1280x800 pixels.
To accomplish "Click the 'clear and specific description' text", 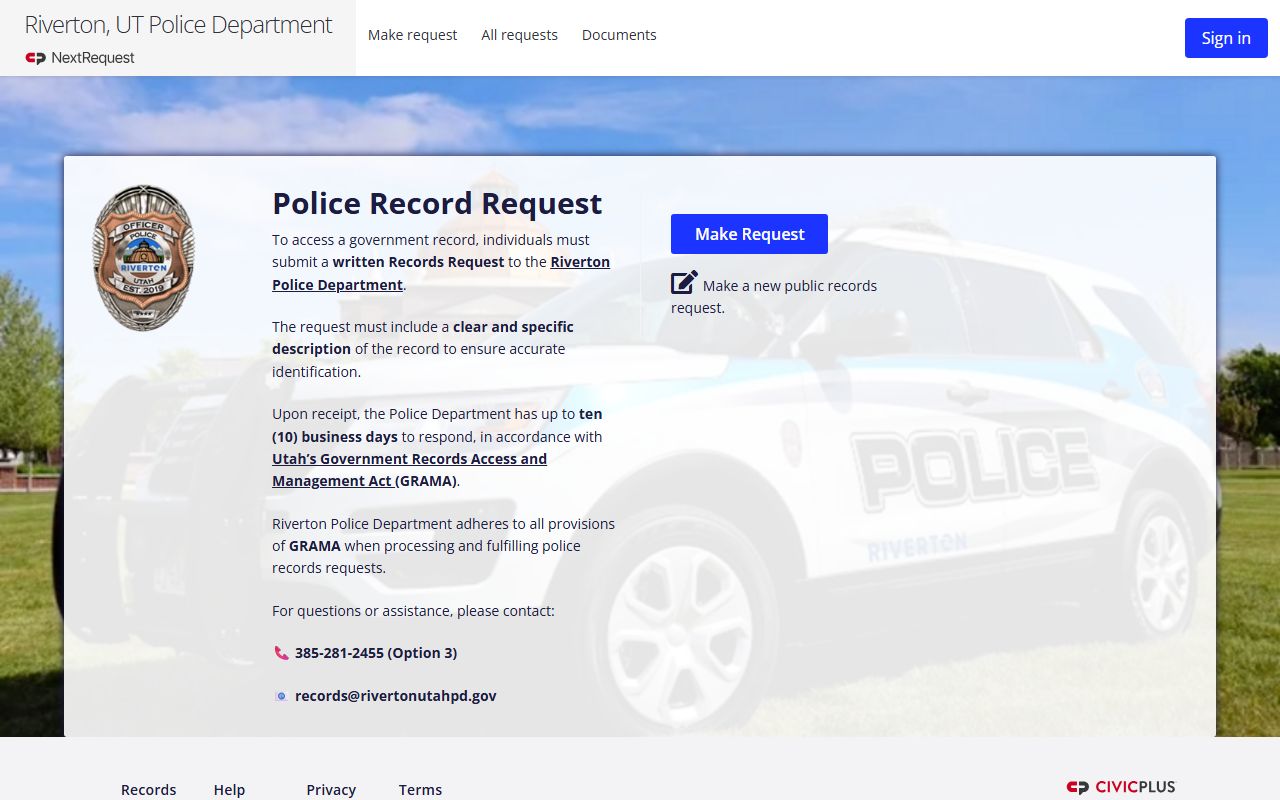I will [x=423, y=338].
